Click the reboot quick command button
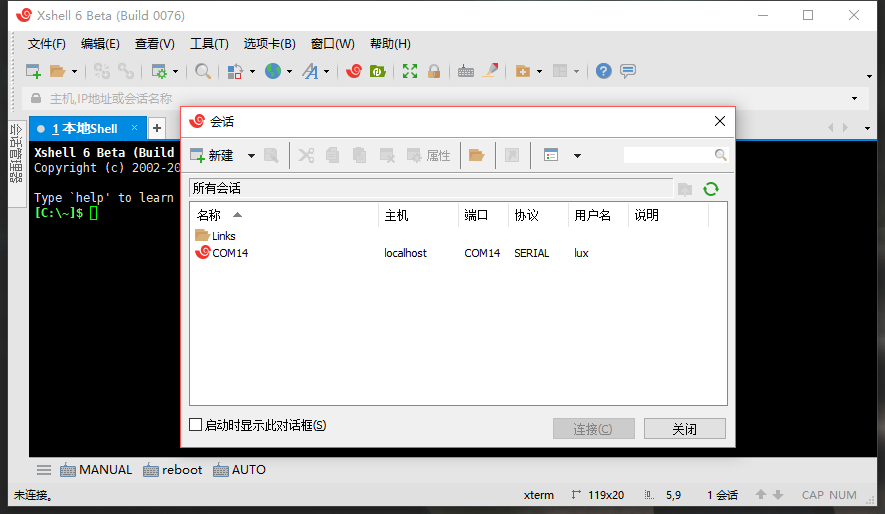885x514 pixels. [173, 470]
